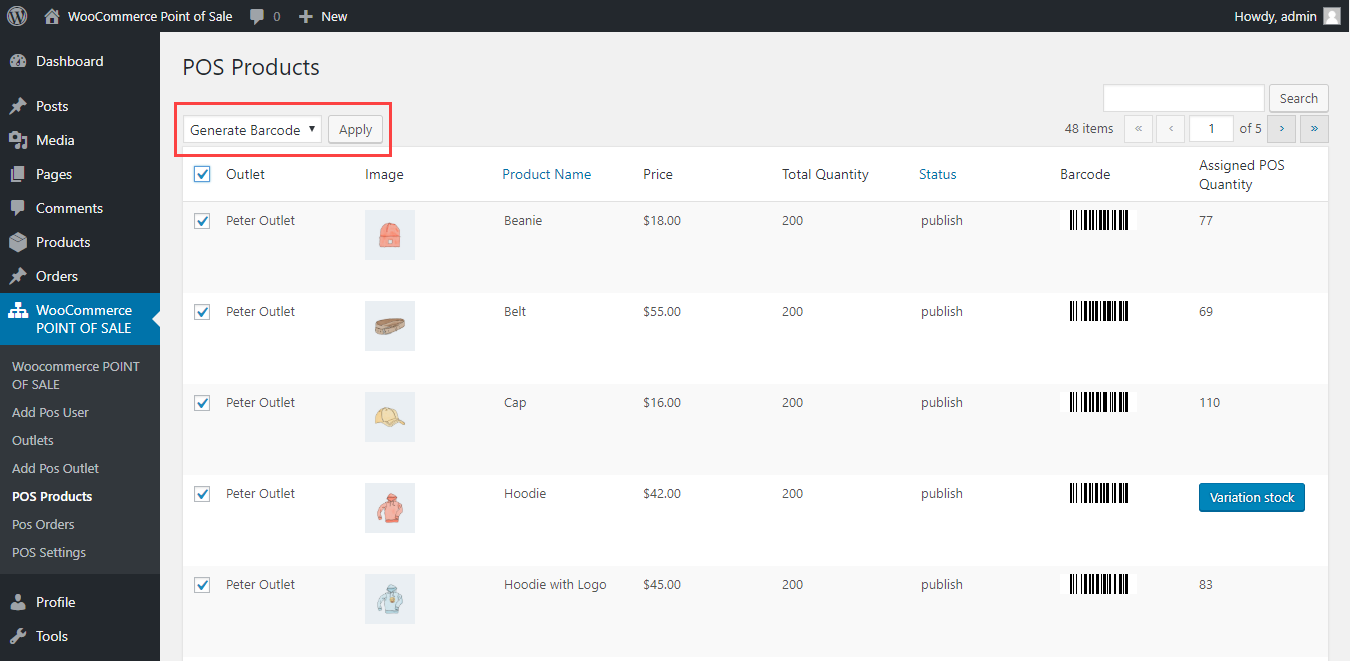Click the Beanie barcode image
Image resolution: width=1350 pixels, height=661 pixels.
point(1098,220)
